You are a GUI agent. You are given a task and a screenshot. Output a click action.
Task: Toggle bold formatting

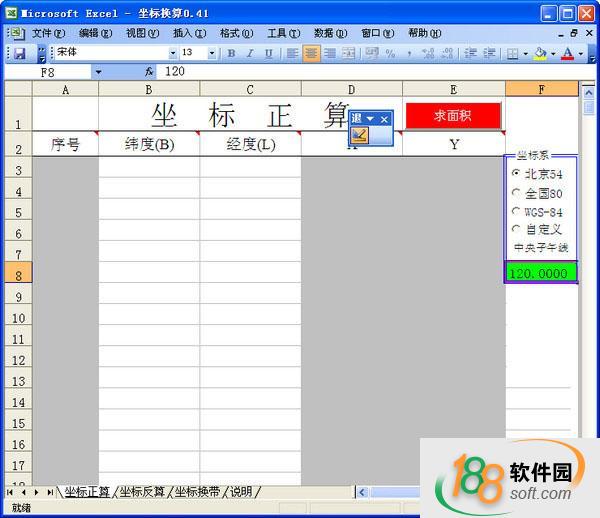(x=232, y=53)
